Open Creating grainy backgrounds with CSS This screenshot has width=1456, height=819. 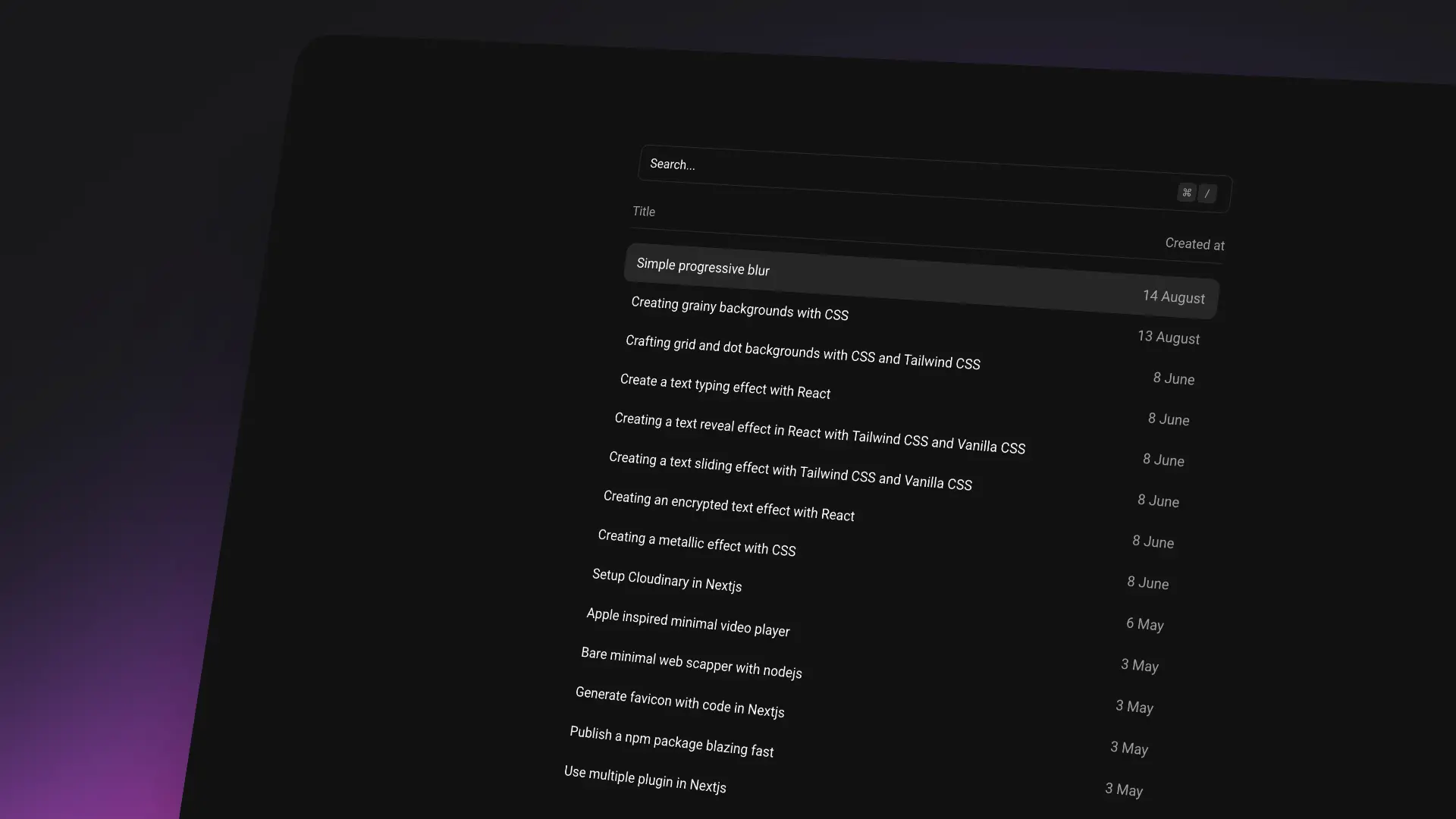click(x=739, y=309)
